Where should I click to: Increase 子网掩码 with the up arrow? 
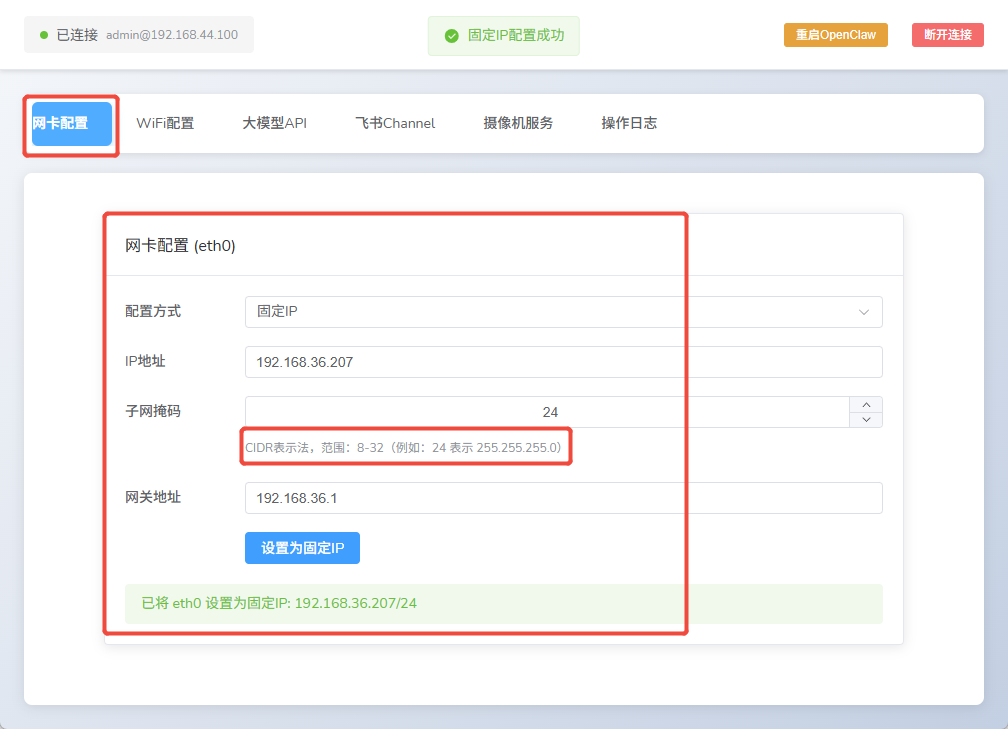pos(866,405)
